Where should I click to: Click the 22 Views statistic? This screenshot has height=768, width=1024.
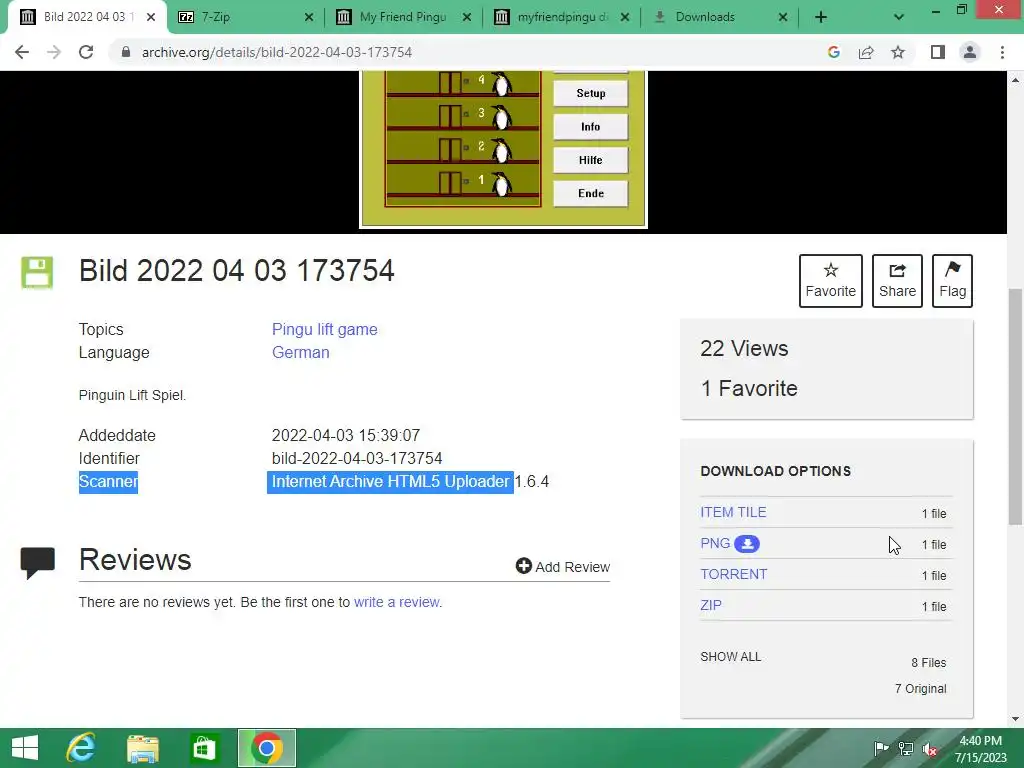pos(744,348)
